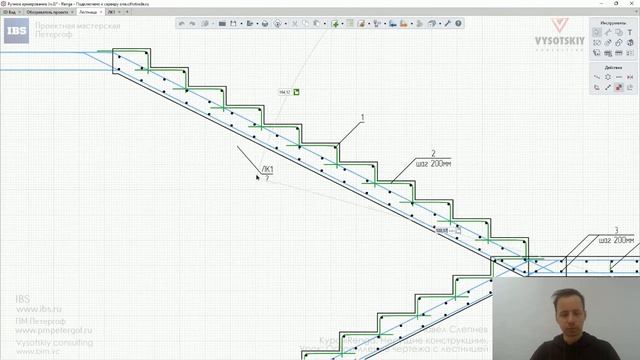This screenshot has height=360, width=640.
Task: Expand the dropdown arrow left of wrench icon
Action: (440, 24)
